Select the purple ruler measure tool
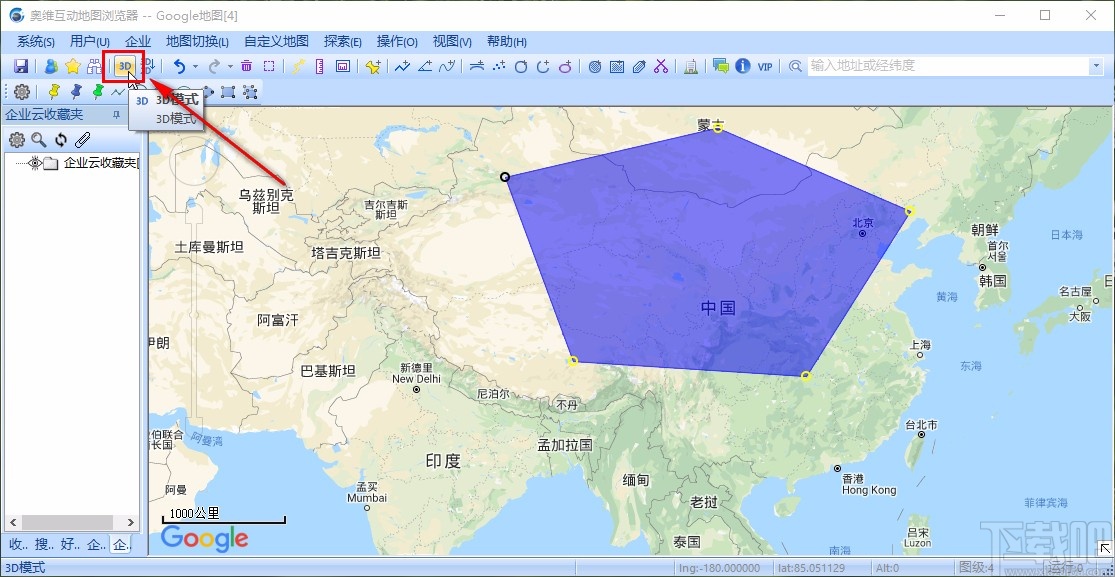This screenshot has width=1115, height=577. pyautogui.click(x=320, y=66)
